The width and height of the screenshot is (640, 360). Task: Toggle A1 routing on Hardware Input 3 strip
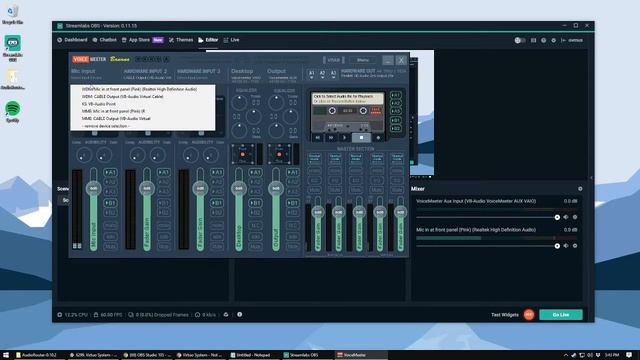[217, 173]
